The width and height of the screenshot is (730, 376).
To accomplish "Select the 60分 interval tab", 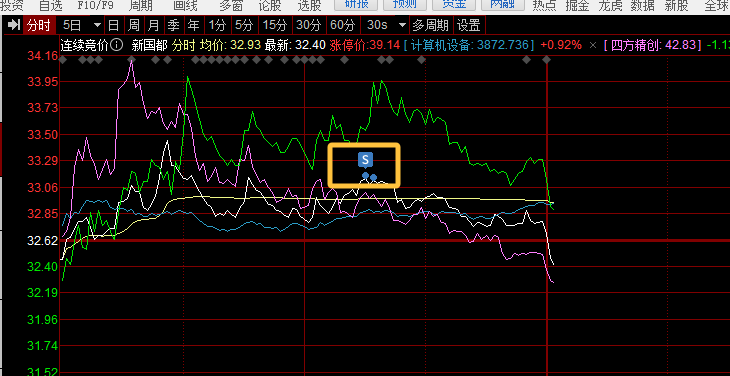I will tap(343, 25).
